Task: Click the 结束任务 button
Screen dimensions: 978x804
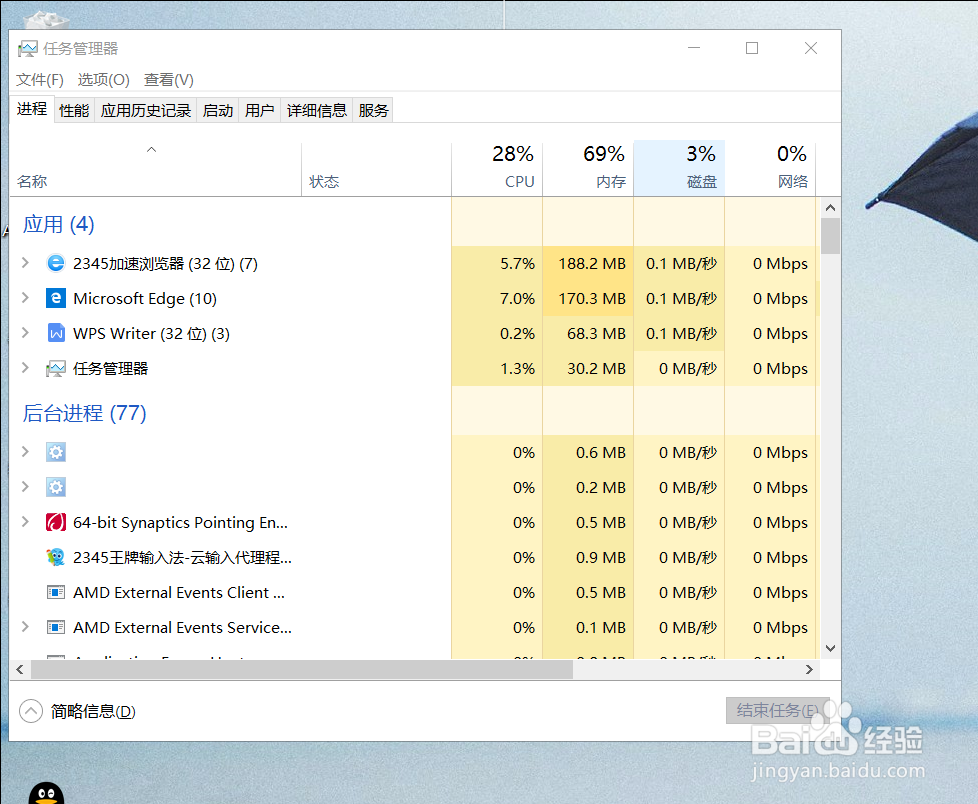Action: (x=777, y=710)
